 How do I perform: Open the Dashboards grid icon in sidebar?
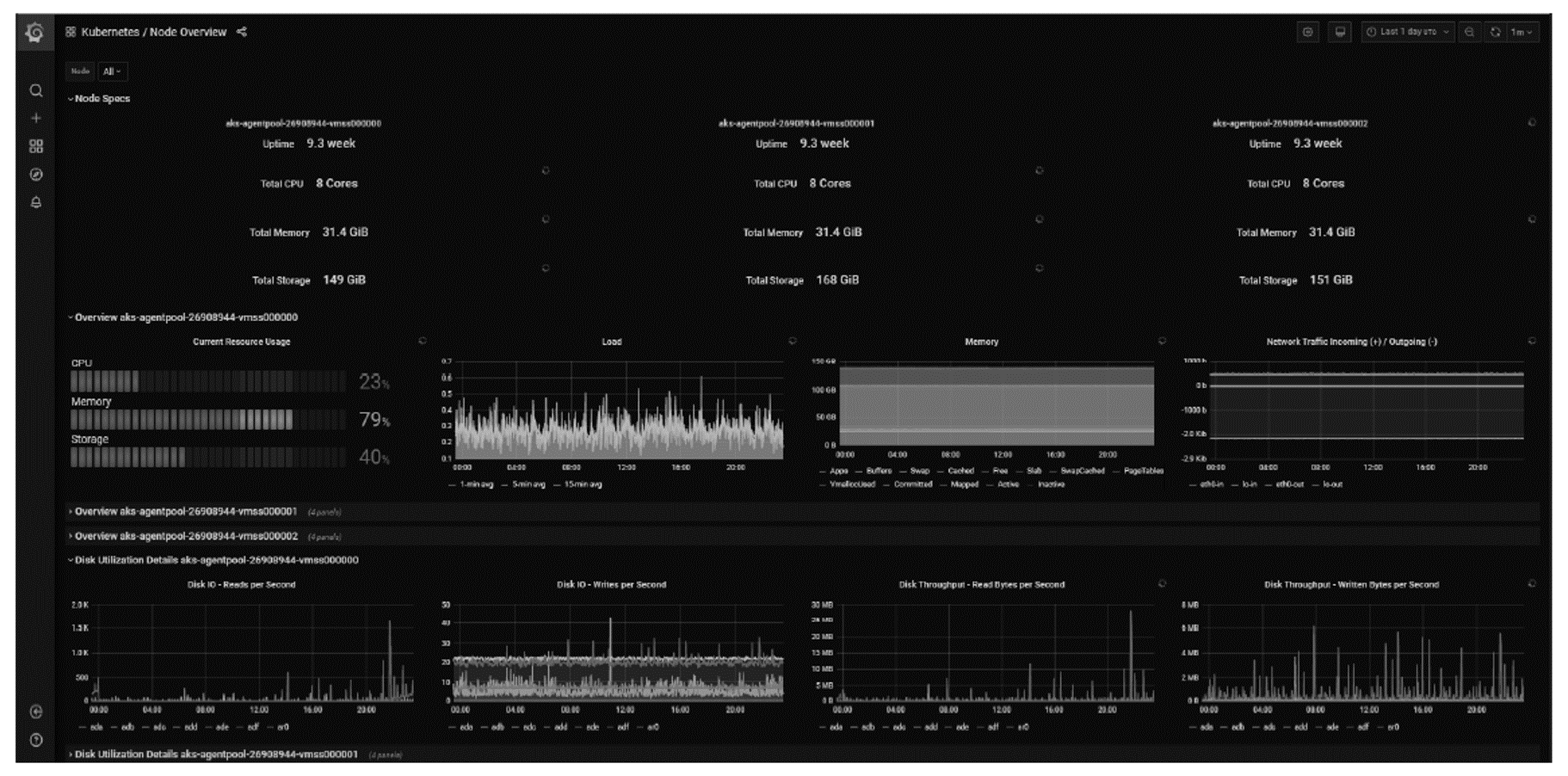click(36, 146)
